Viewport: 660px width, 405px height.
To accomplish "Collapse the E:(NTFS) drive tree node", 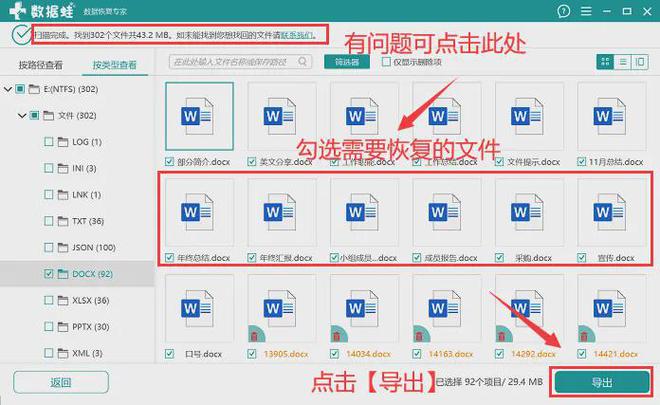I will coord(8,89).
